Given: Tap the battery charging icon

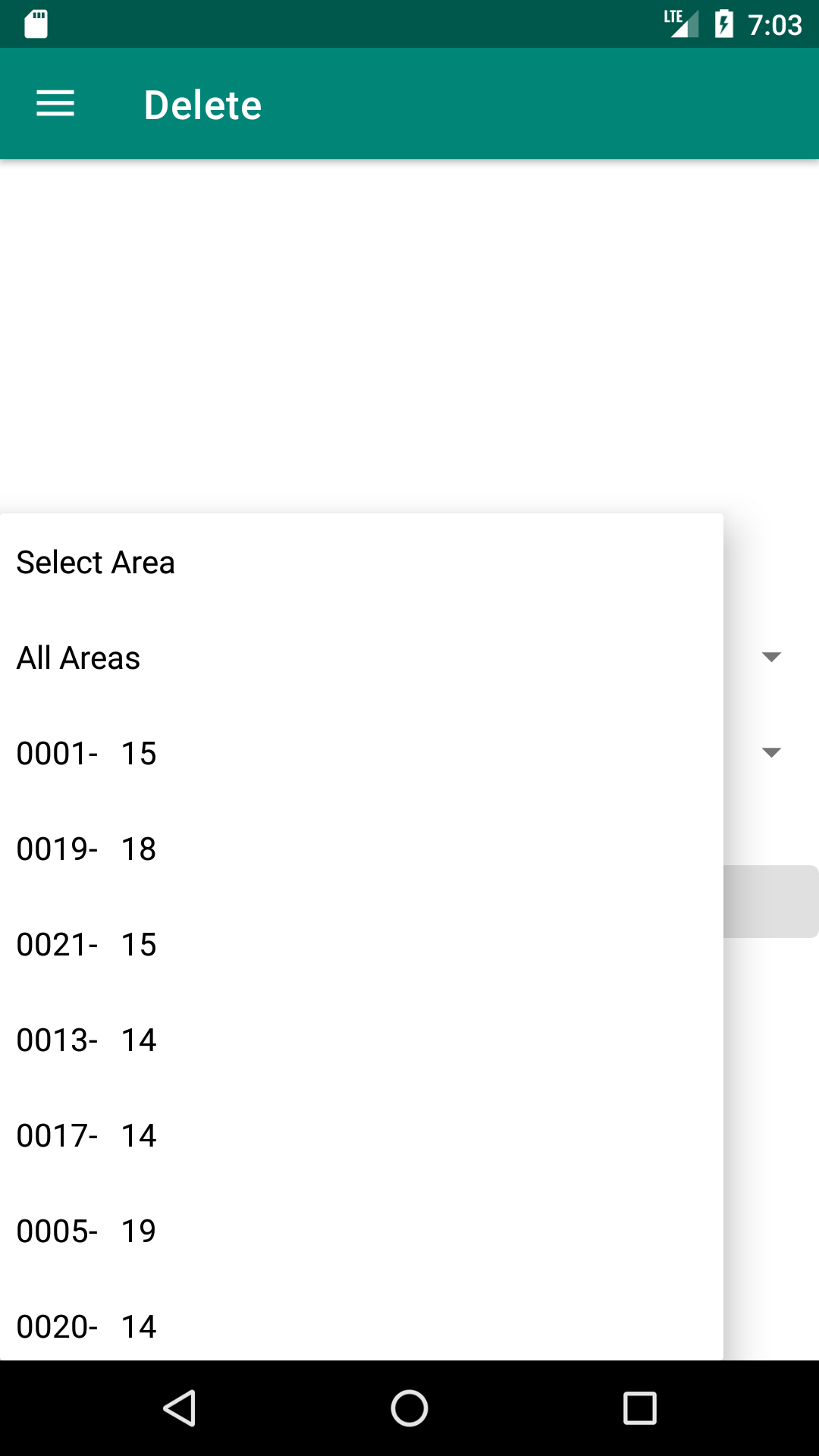Looking at the screenshot, I should click(724, 24).
